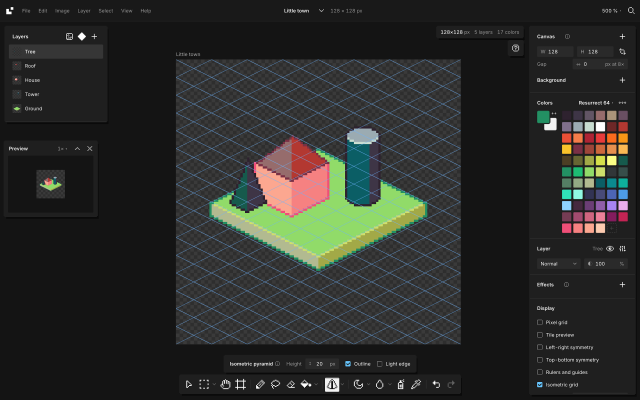Select the Ground layer
640x400 pixels.
56,109
